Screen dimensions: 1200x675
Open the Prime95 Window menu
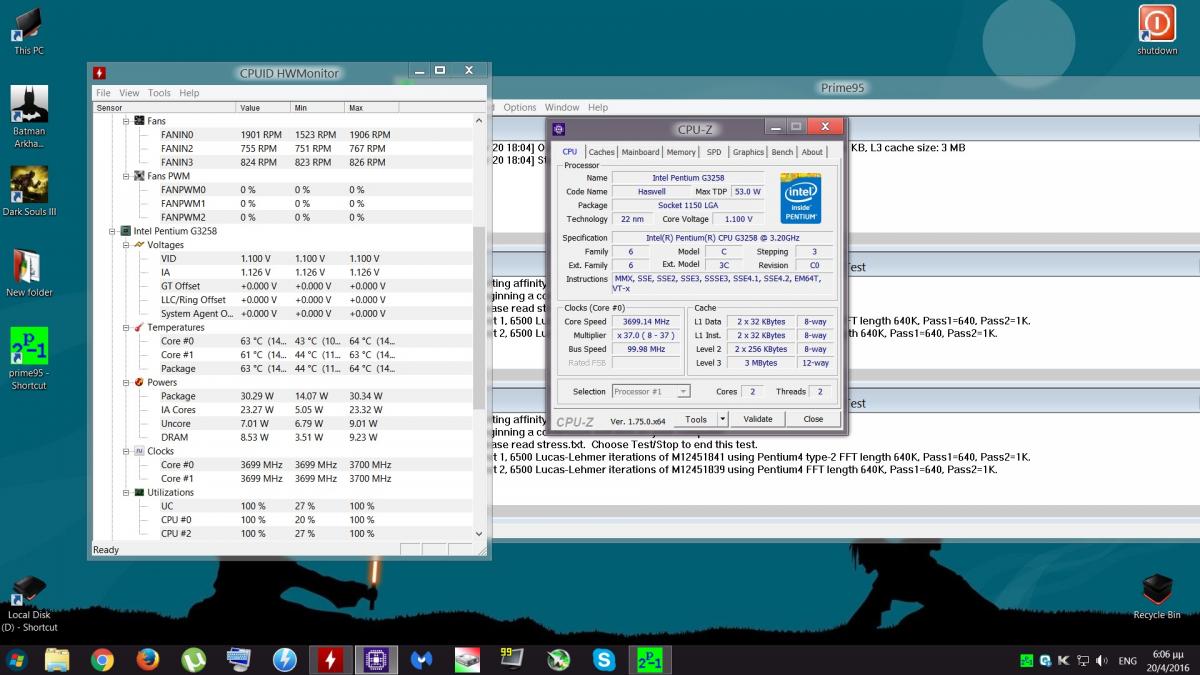[562, 107]
